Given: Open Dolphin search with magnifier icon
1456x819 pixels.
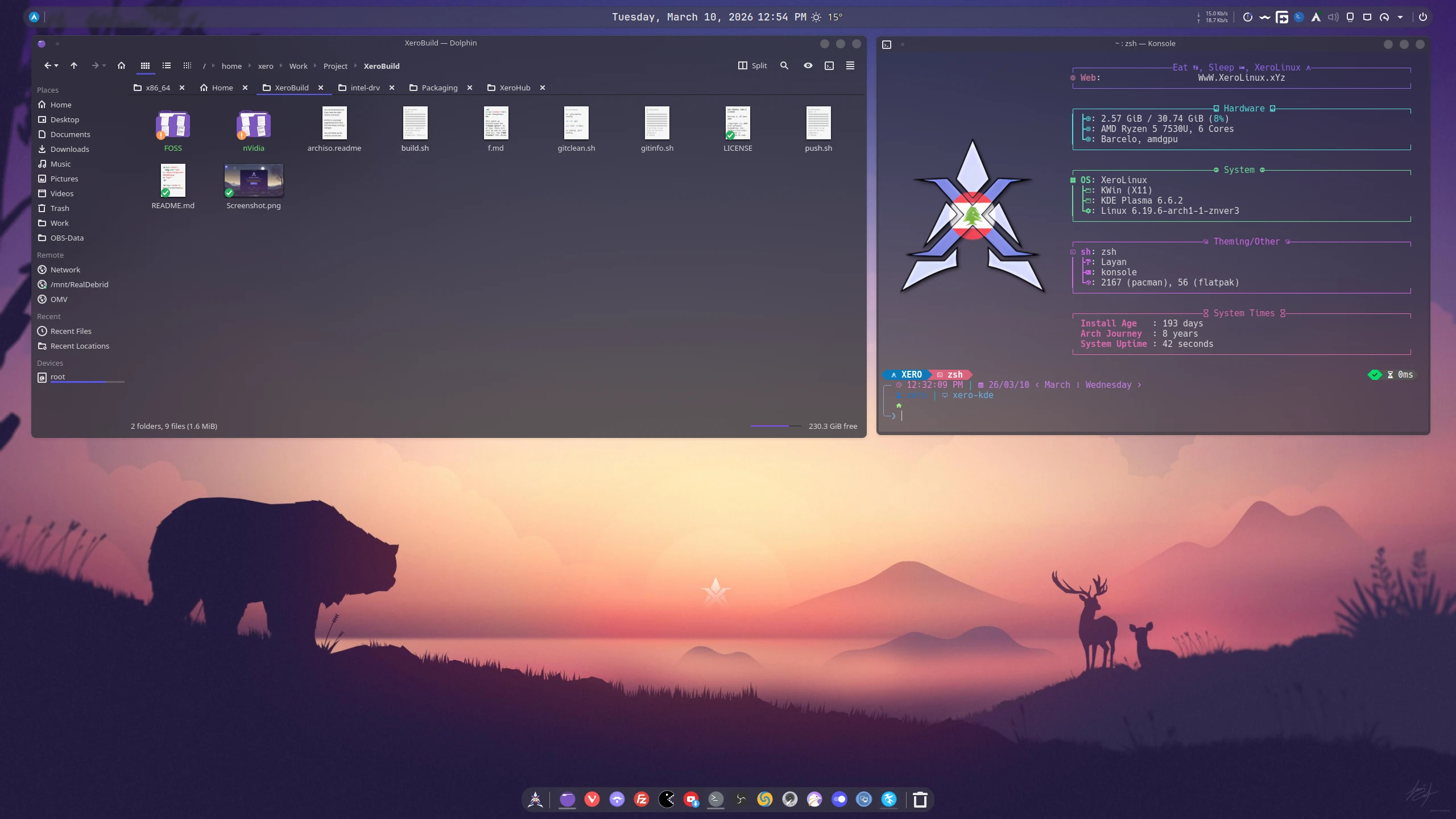Looking at the screenshot, I should (x=784, y=66).
